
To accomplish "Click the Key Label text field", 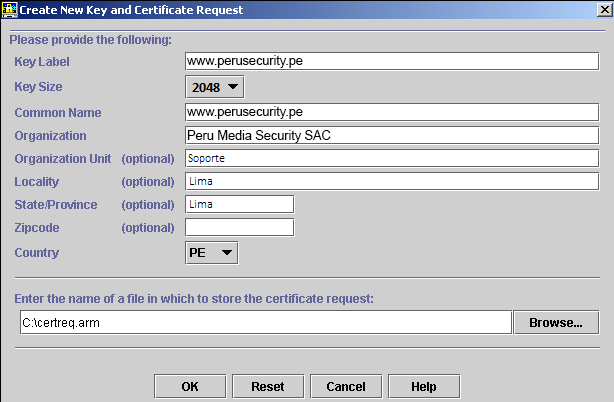I will pos(391,61).
